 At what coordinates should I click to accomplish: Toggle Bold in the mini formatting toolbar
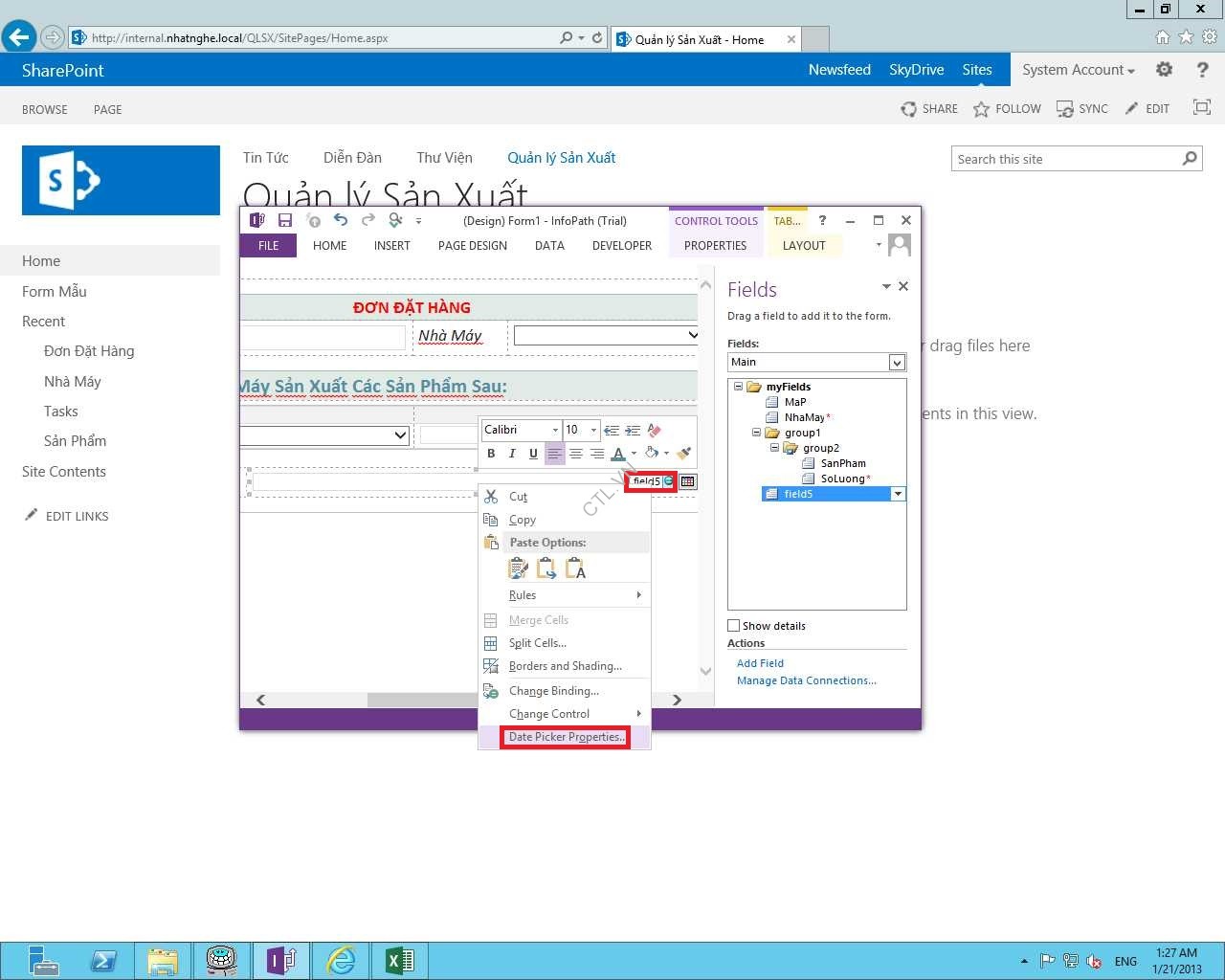point(491,454)
